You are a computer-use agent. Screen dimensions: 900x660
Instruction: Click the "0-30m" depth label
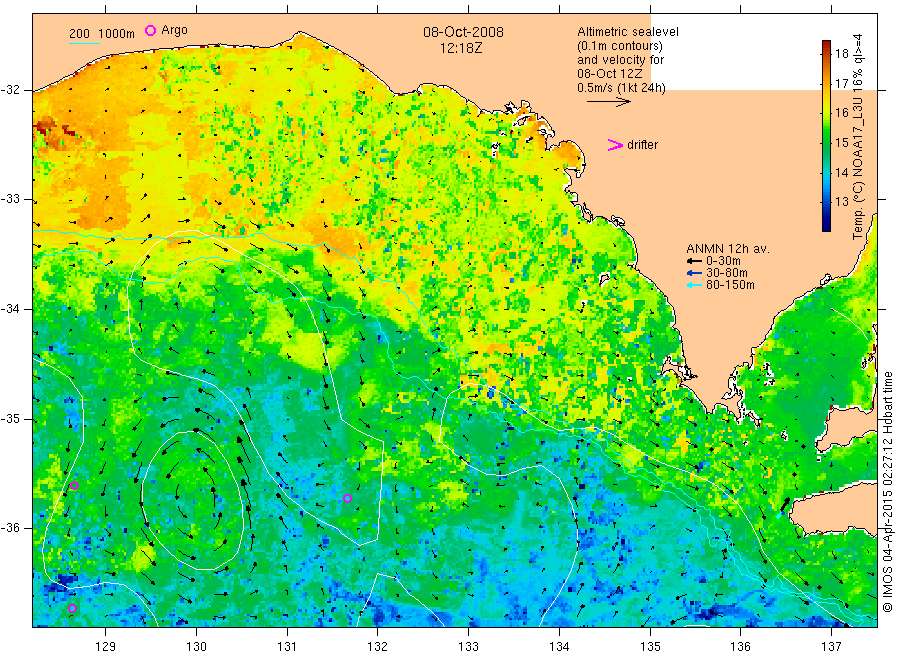point(723,261)
